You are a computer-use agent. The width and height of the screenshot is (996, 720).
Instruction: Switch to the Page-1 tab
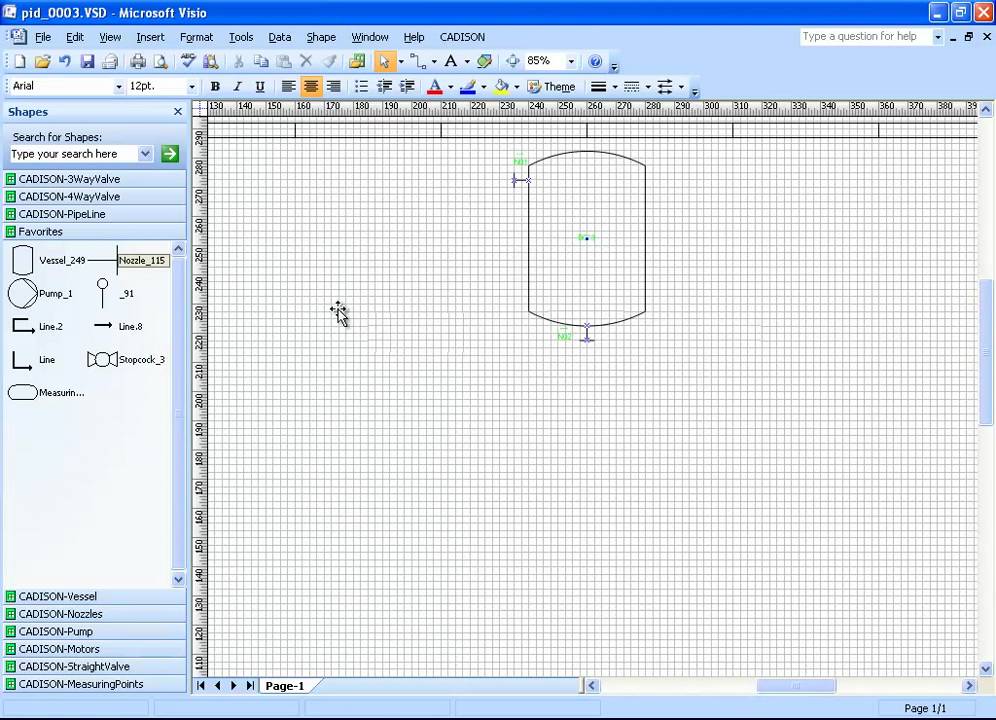click(285, 686)
